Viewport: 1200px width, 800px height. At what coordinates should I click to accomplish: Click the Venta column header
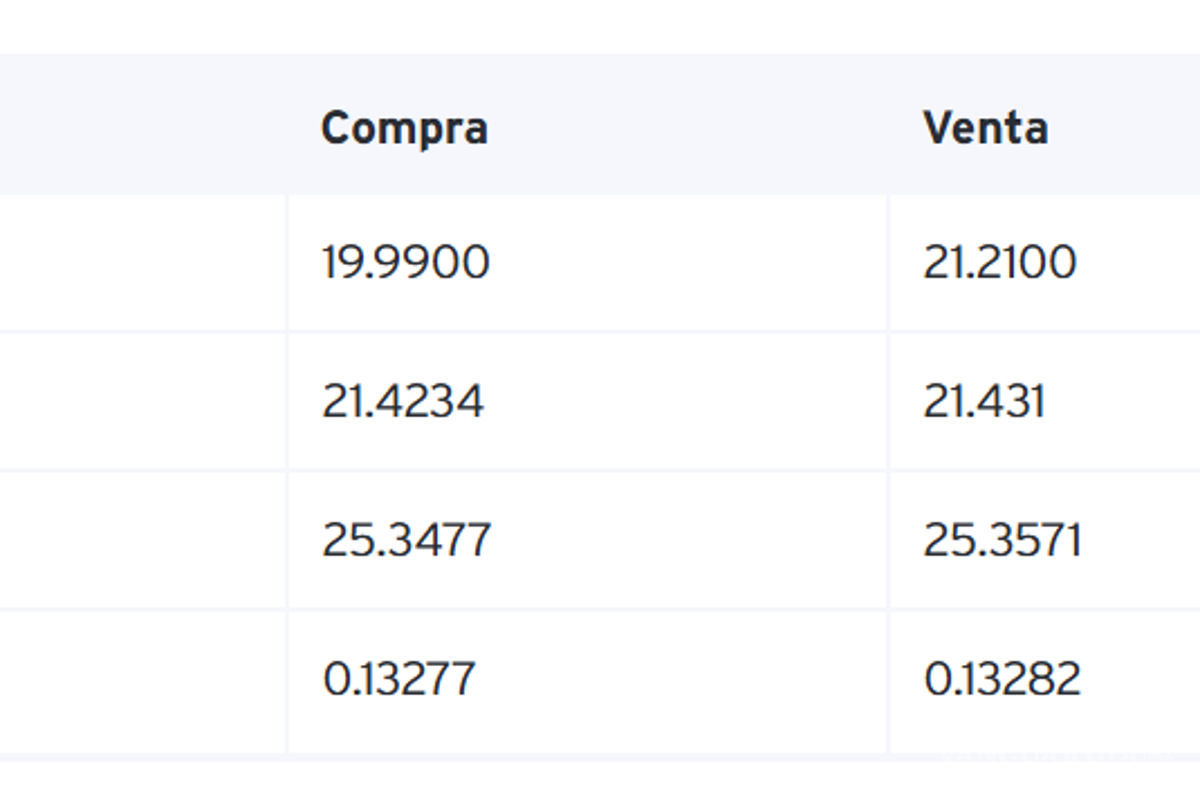coord(985,128)
